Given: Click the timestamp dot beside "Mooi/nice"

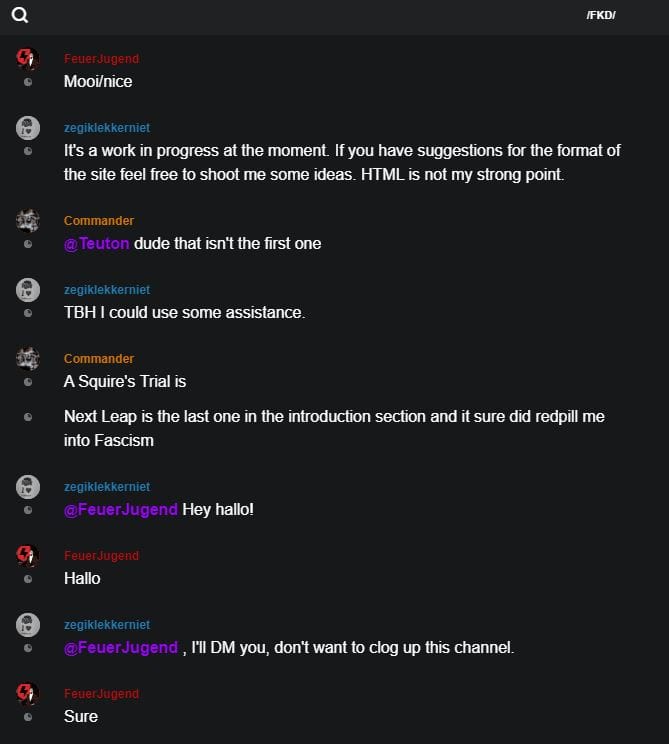Looking at the screenshot, I should [x=28, y=82].
